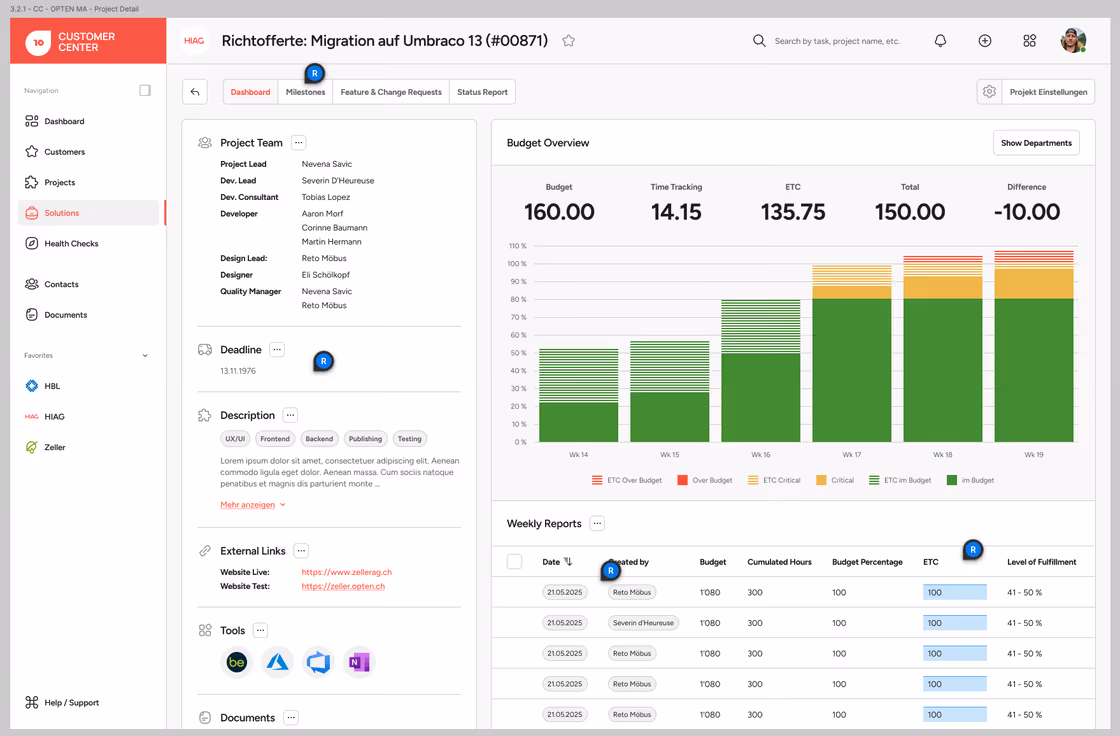Open the Azure tool icon
Viewport: 1120px width, 736px height.
[277, 662]
